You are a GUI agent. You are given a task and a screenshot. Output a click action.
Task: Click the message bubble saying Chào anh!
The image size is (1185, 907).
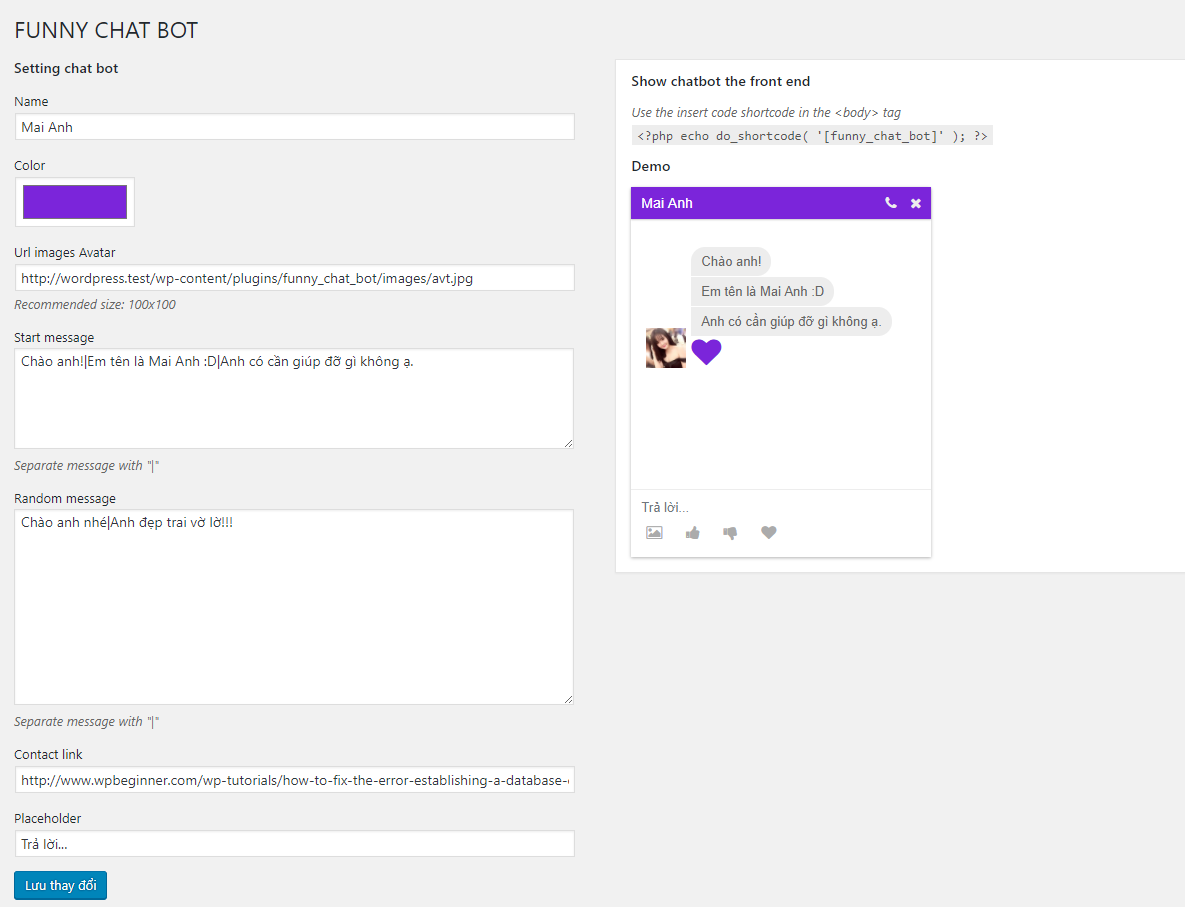coord(730,261)
